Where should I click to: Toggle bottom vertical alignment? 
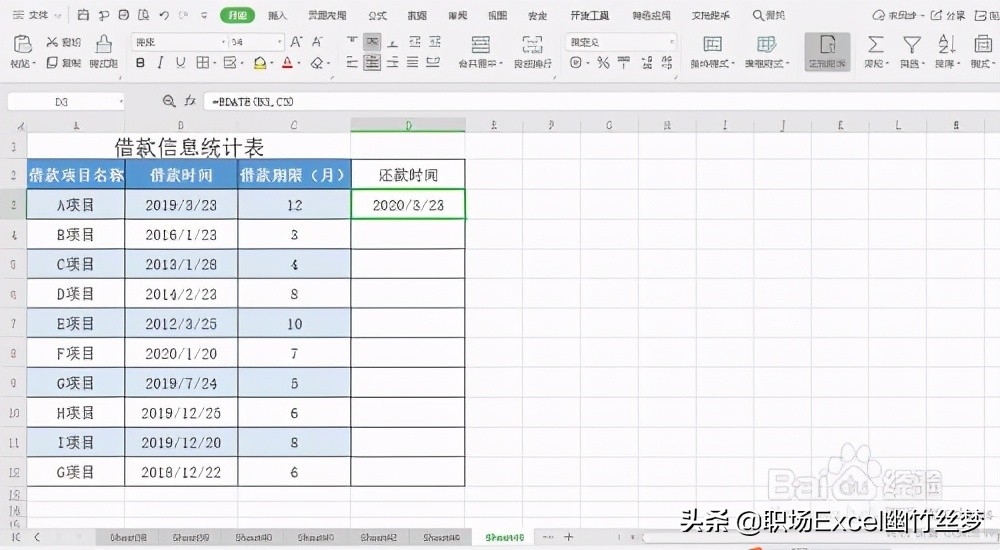(393, 42)
